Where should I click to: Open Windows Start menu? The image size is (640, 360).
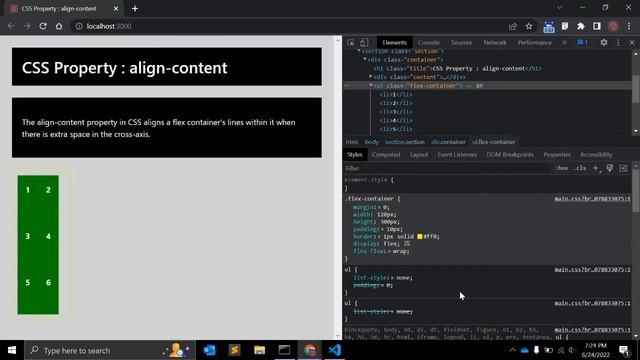(x=12, y=350)
